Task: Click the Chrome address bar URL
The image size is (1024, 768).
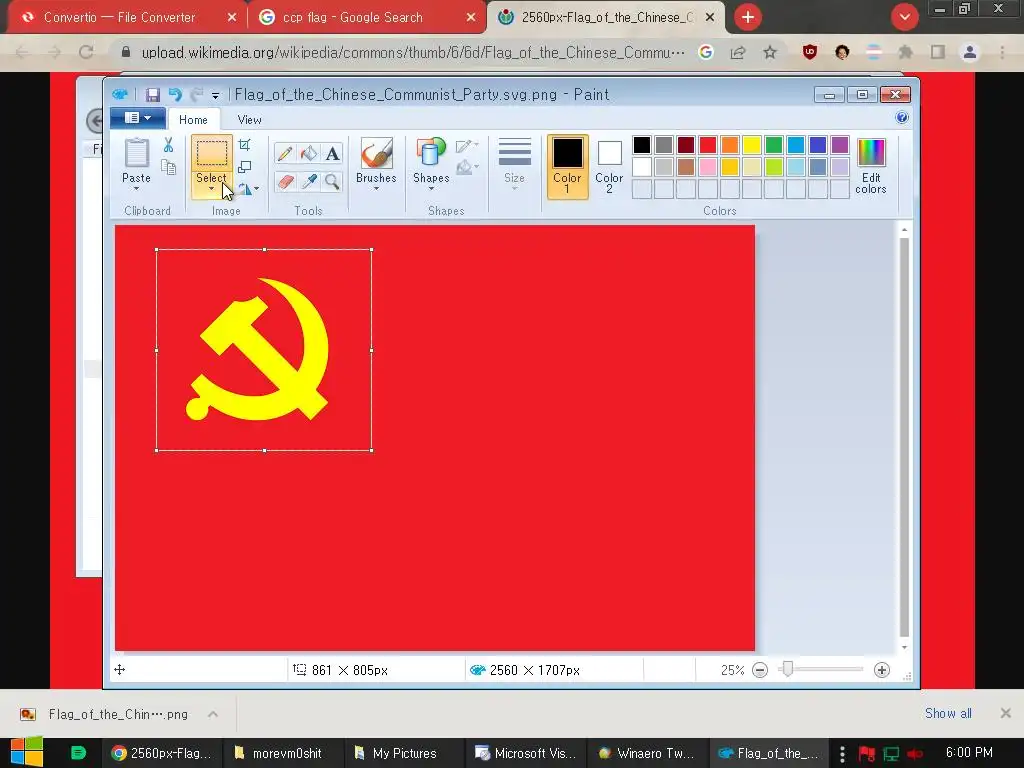Action: pyautogui.click(x=413, y=52)
